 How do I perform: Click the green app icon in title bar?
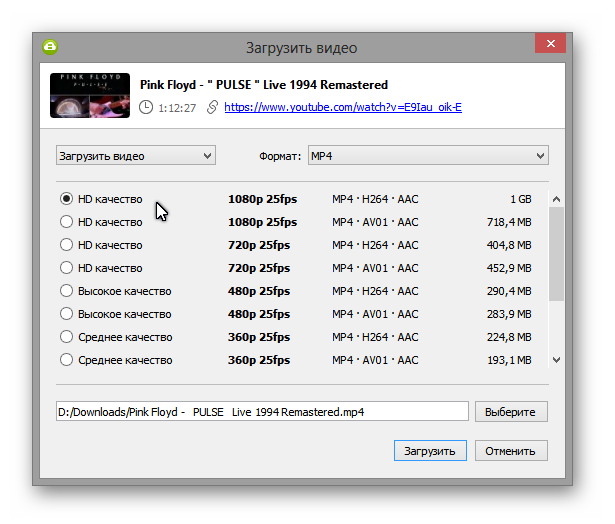click(x=50, y=47)
